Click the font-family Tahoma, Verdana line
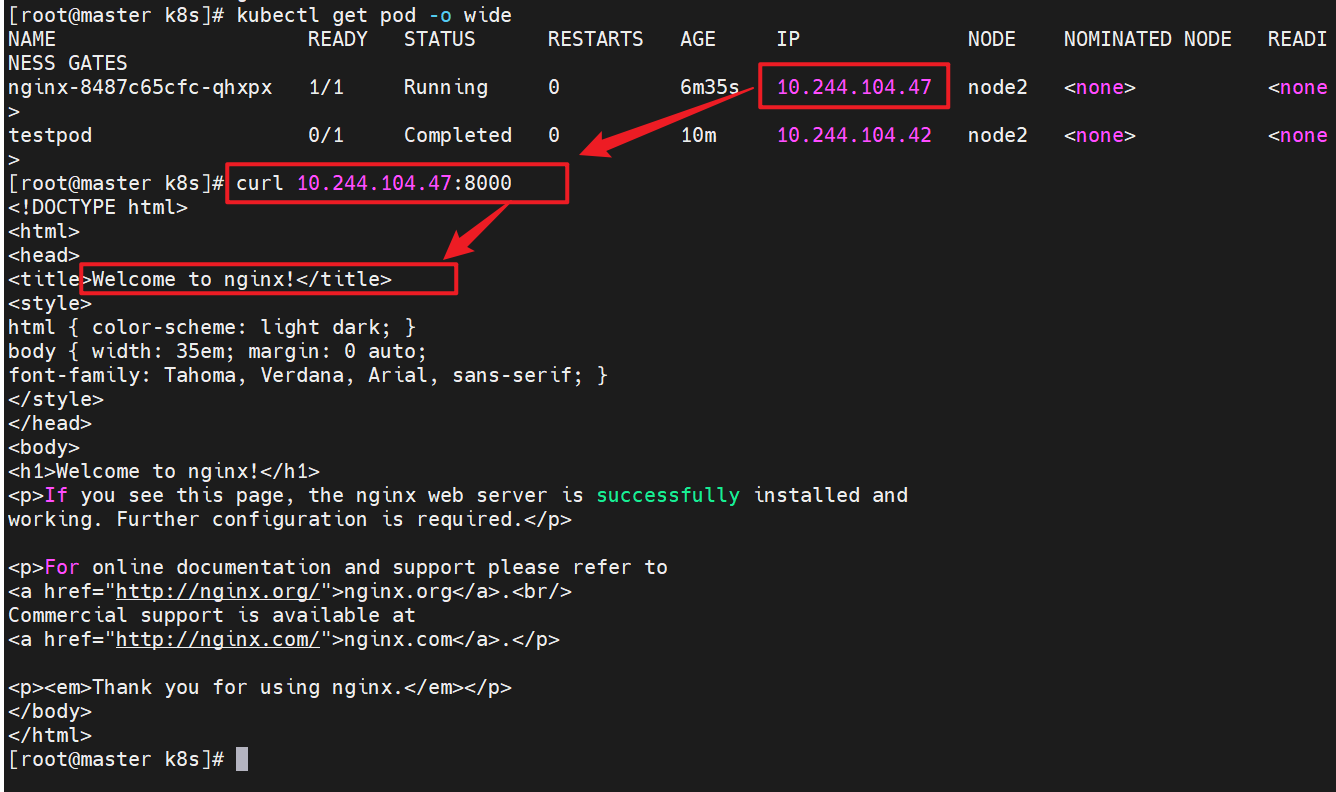This screenshot has height=792, width=1336. pos(308,375)
